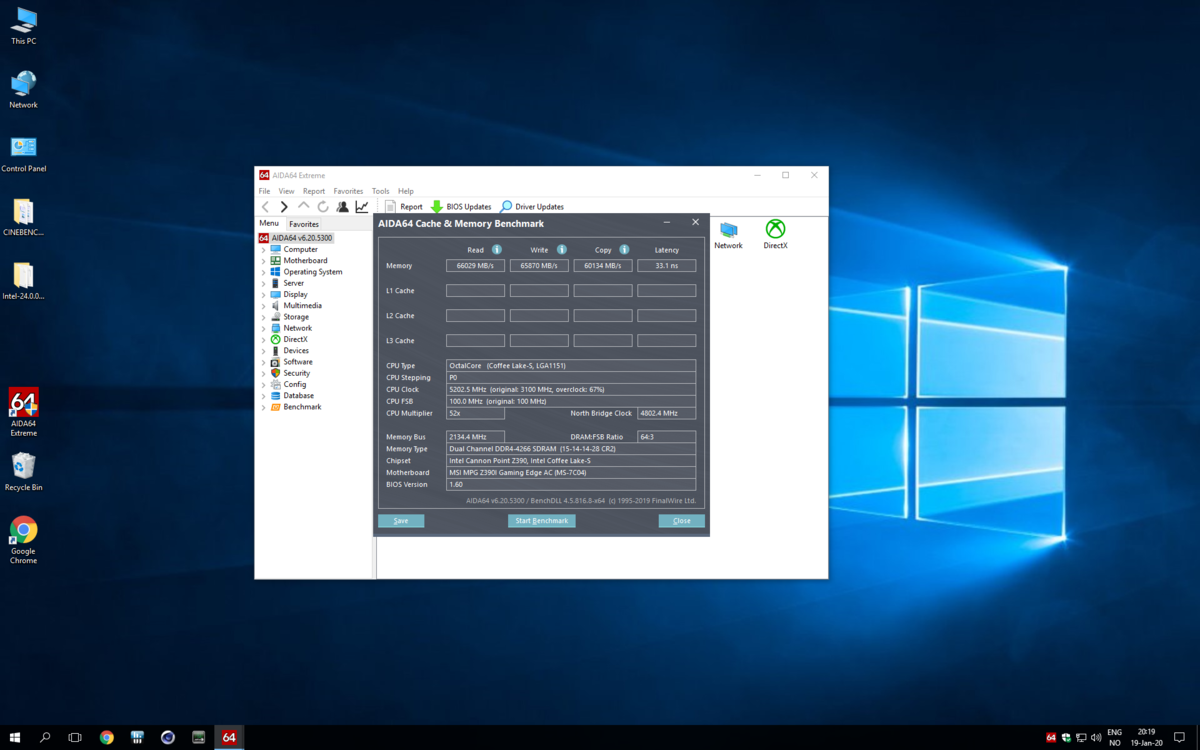Expand the Storage tree node

tap(264, 317)
